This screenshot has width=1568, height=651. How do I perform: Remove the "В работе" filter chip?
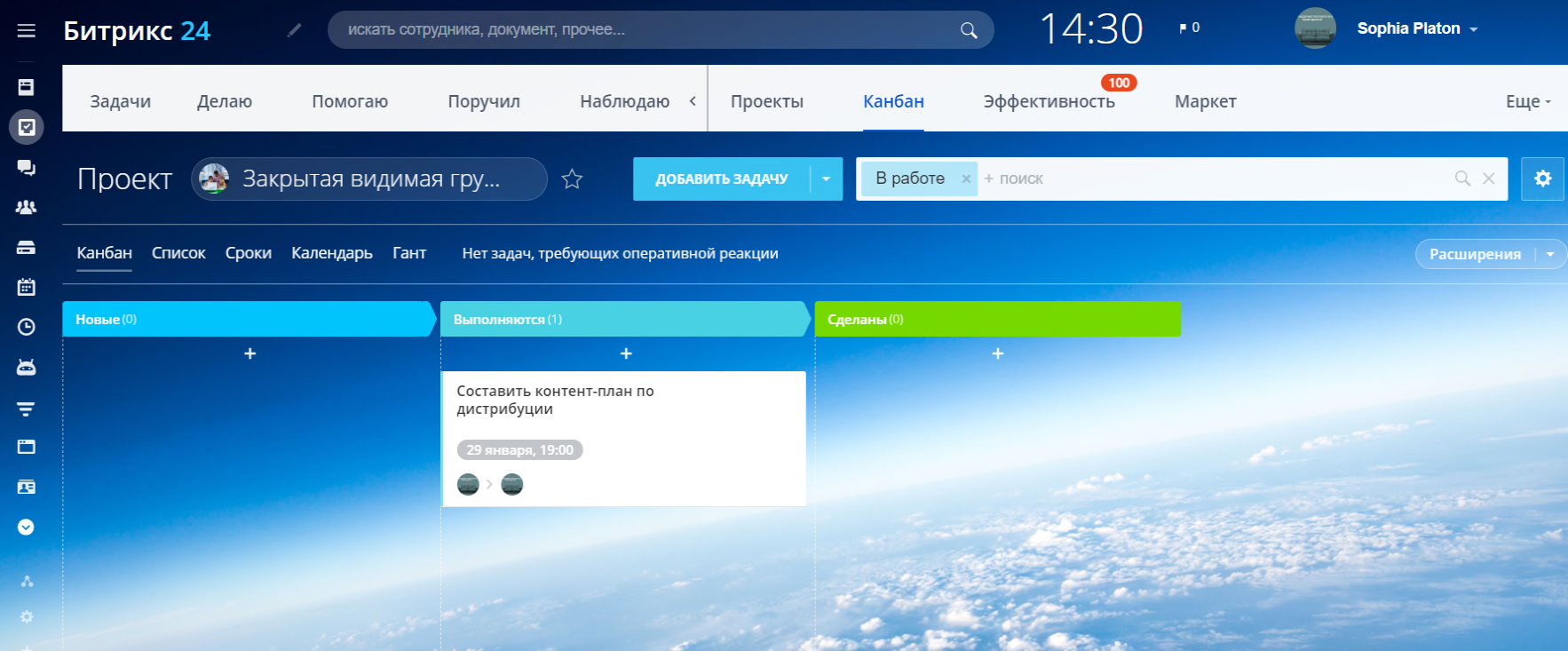click(x=966, y=179)
